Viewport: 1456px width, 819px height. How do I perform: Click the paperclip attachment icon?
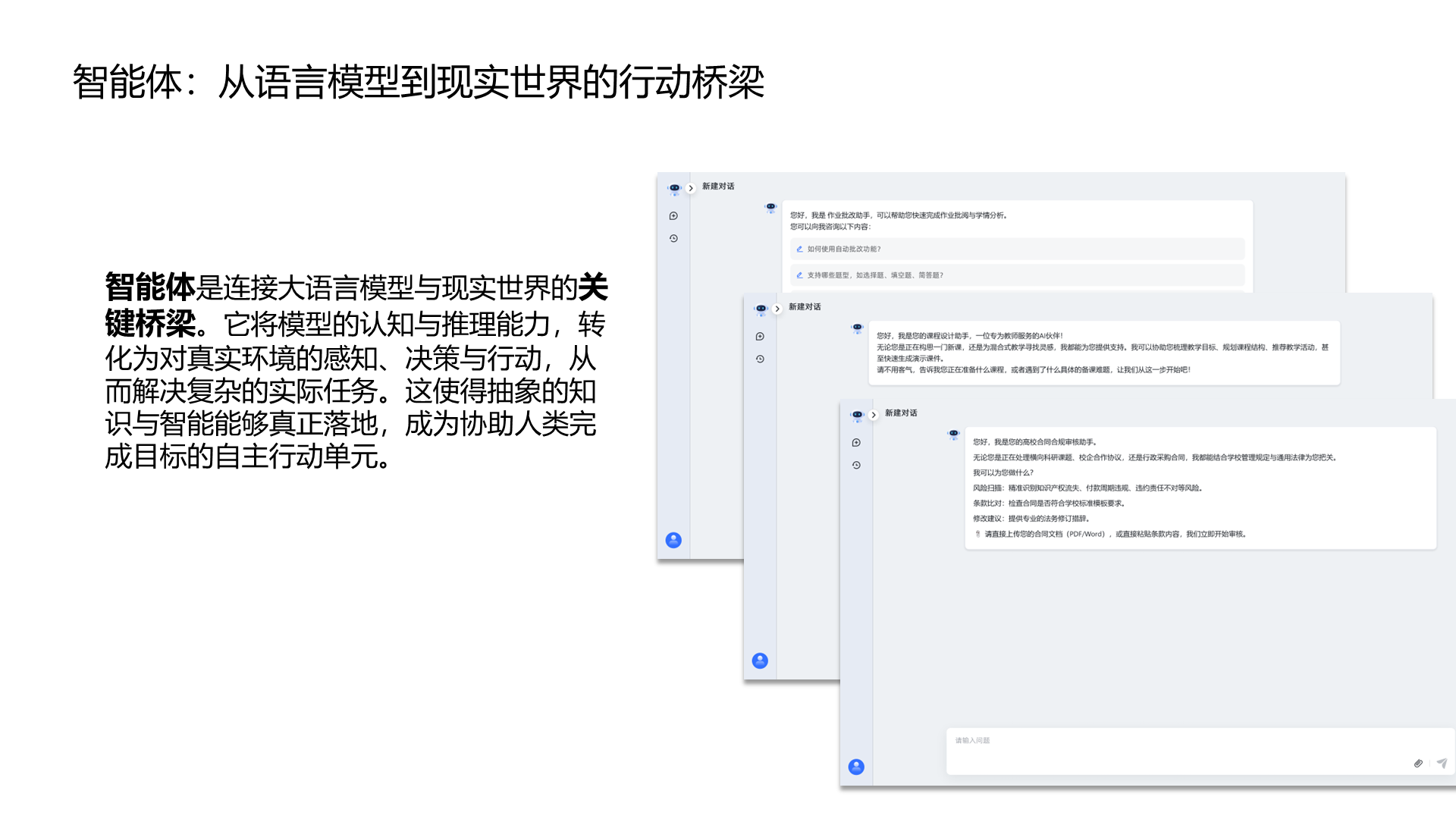1418,764
